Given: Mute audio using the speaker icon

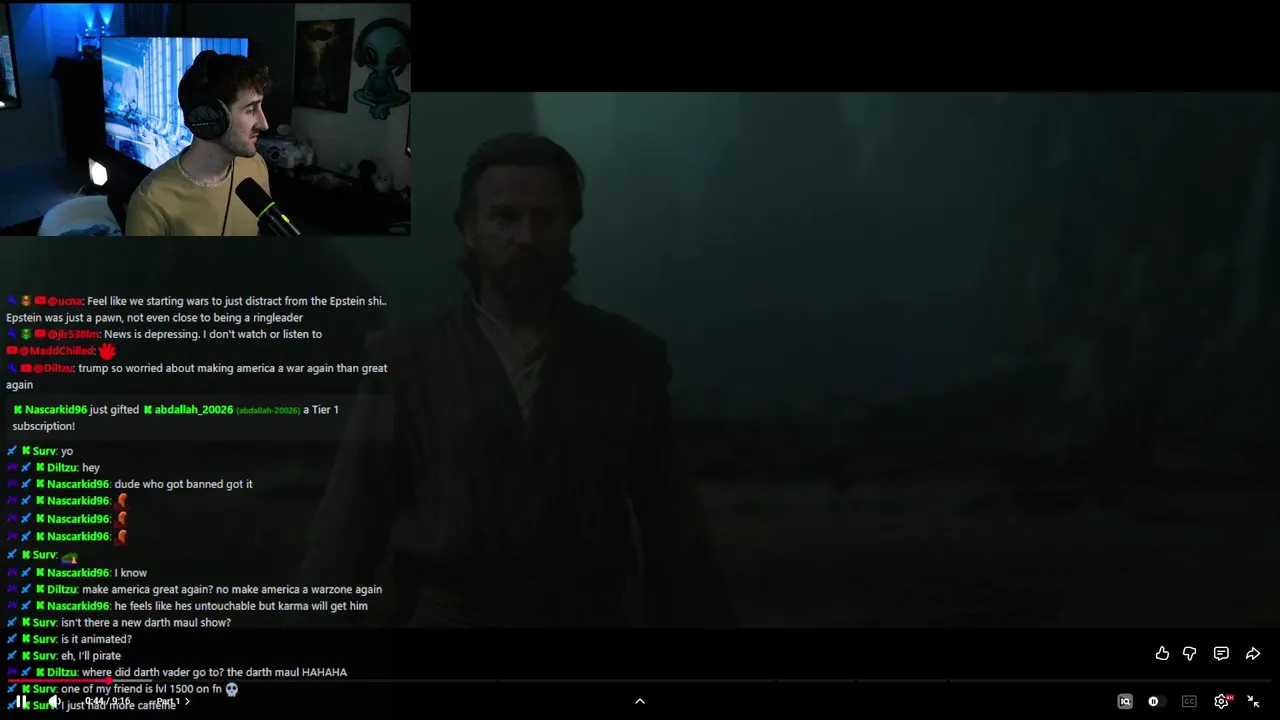Looking at the screenshot, I should [x=56, y=701].
